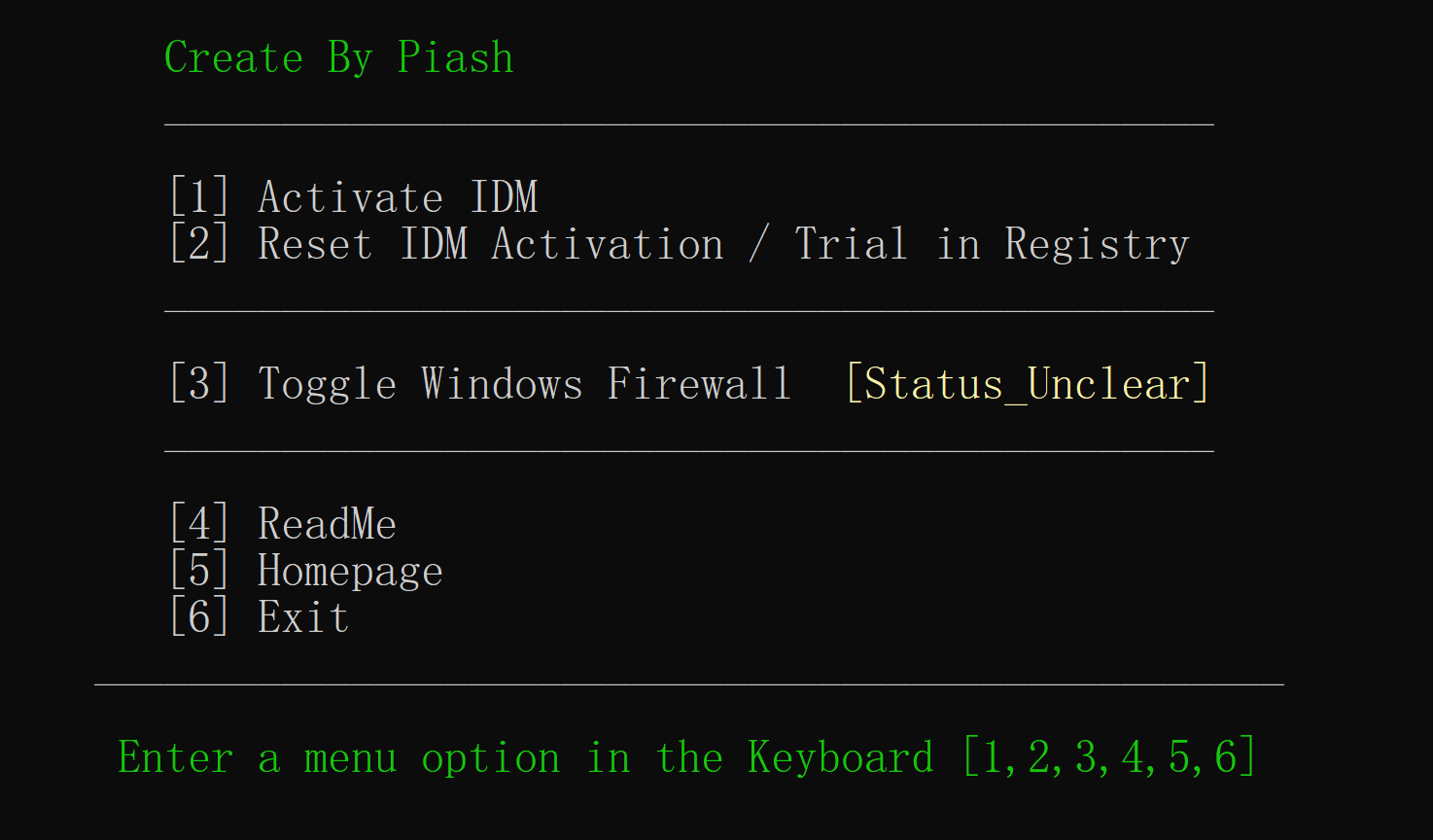Click the word 'Registry' in option 2

pyautogui.click(x=1097, y=244)
